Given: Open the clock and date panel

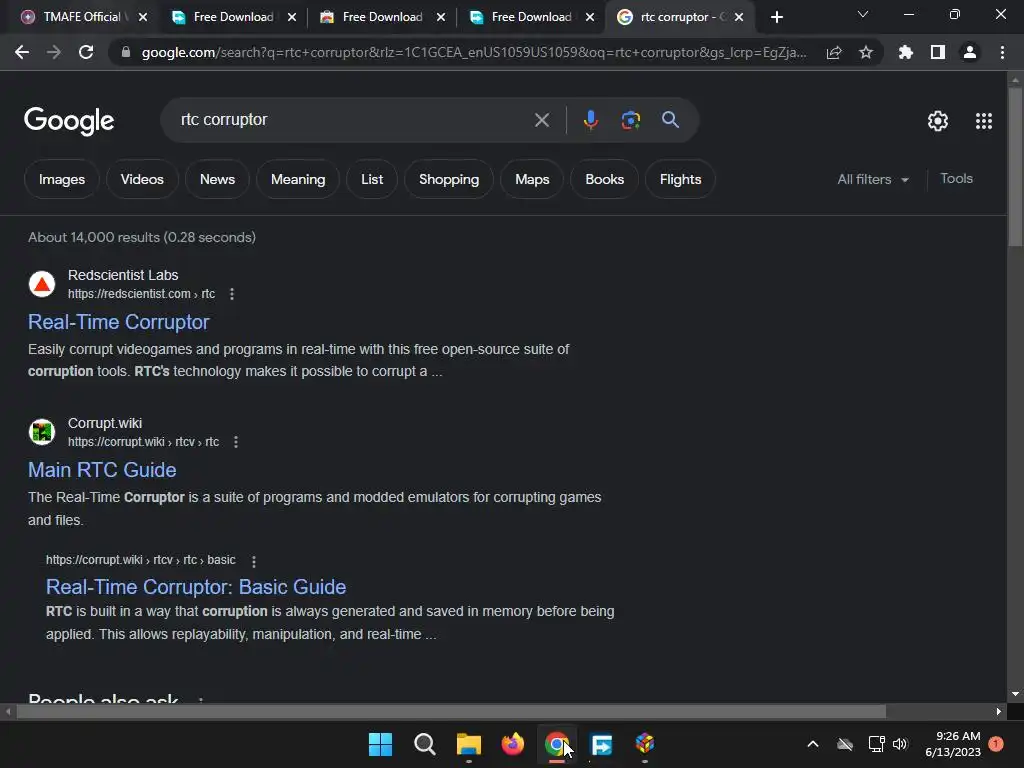Looking at the screenshot, I should point(953,744).
